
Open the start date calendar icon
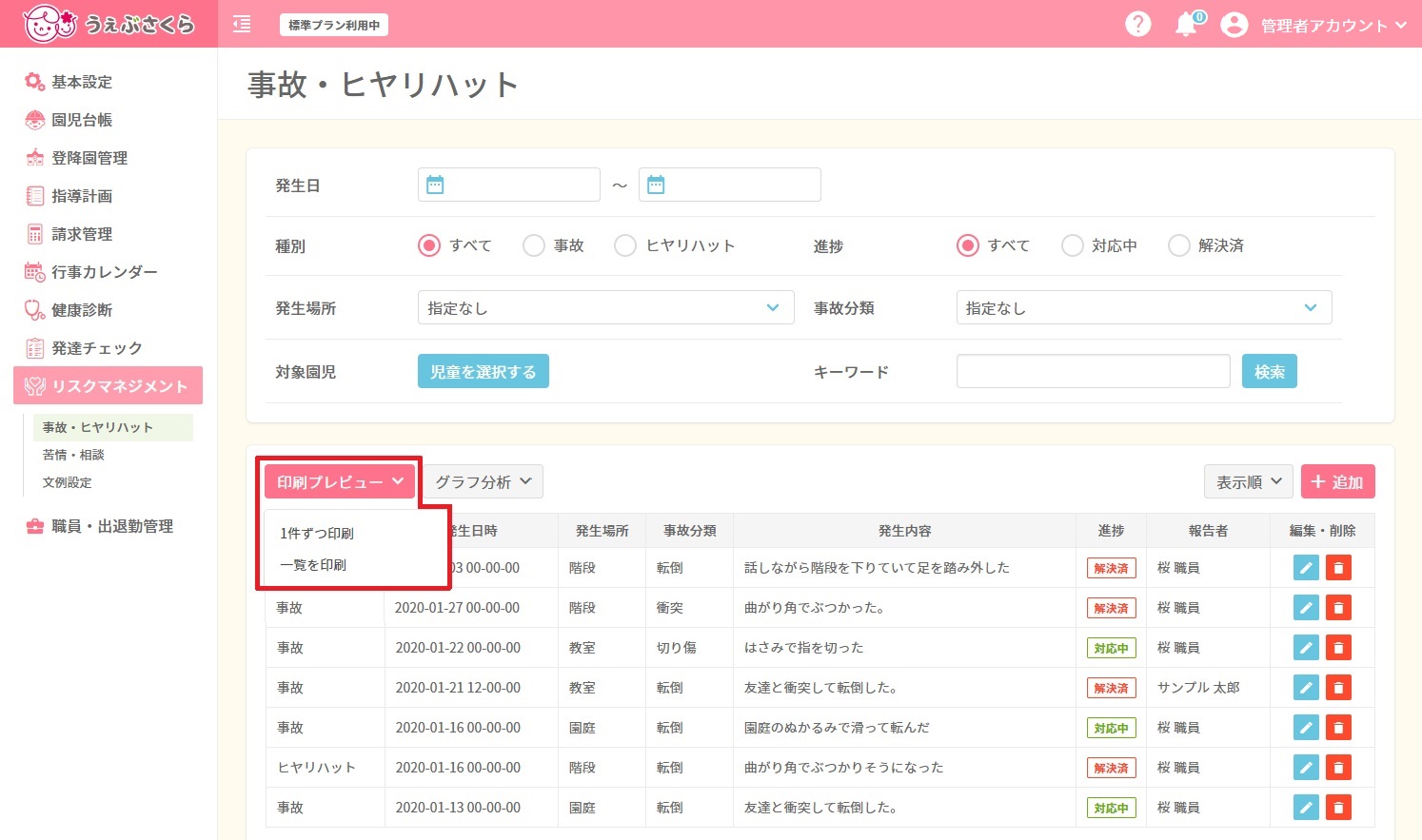[x=435, y=185]
